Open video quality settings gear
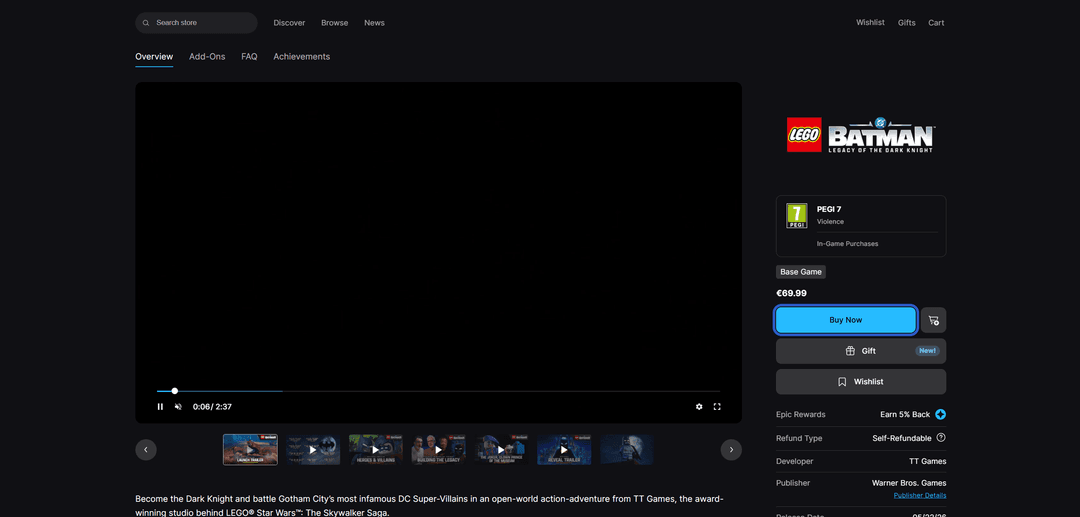1080x517 pixels. point(699,407)
